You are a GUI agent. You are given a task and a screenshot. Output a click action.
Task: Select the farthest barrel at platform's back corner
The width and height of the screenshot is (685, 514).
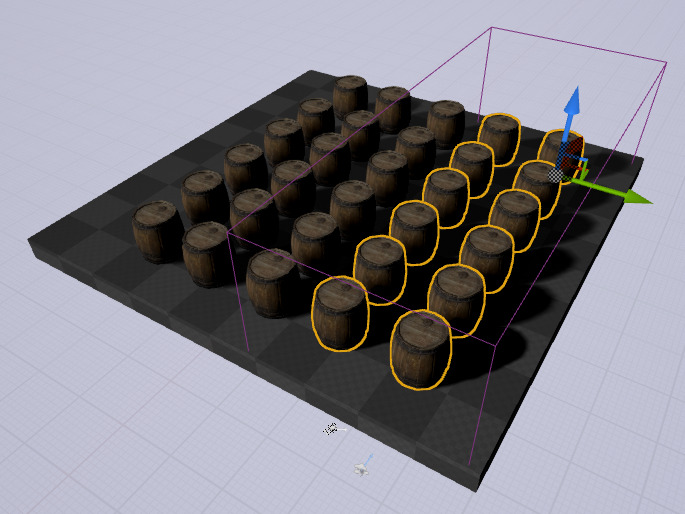[350, 95]
